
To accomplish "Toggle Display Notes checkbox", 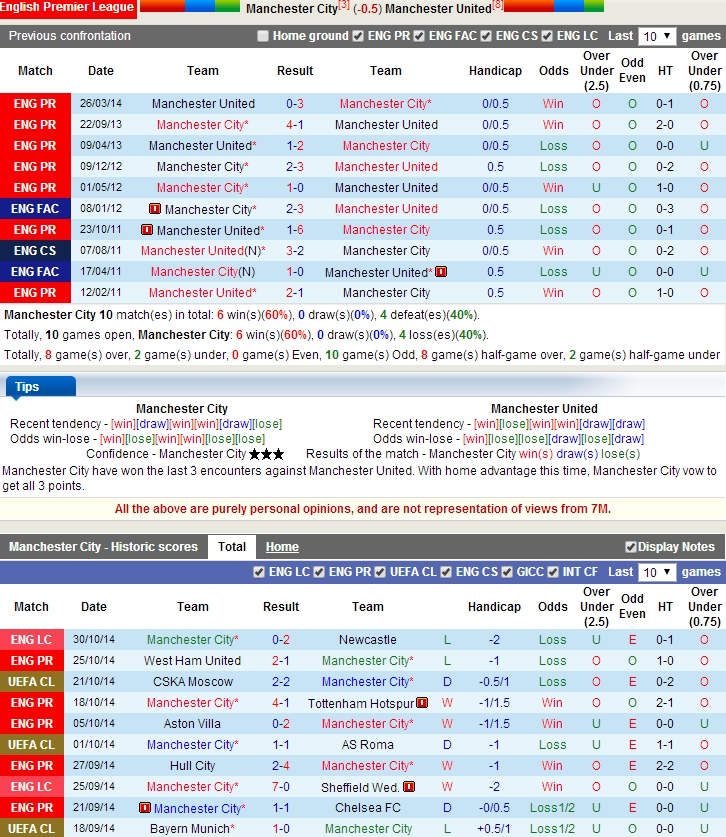I will click(x=631, y=547).
